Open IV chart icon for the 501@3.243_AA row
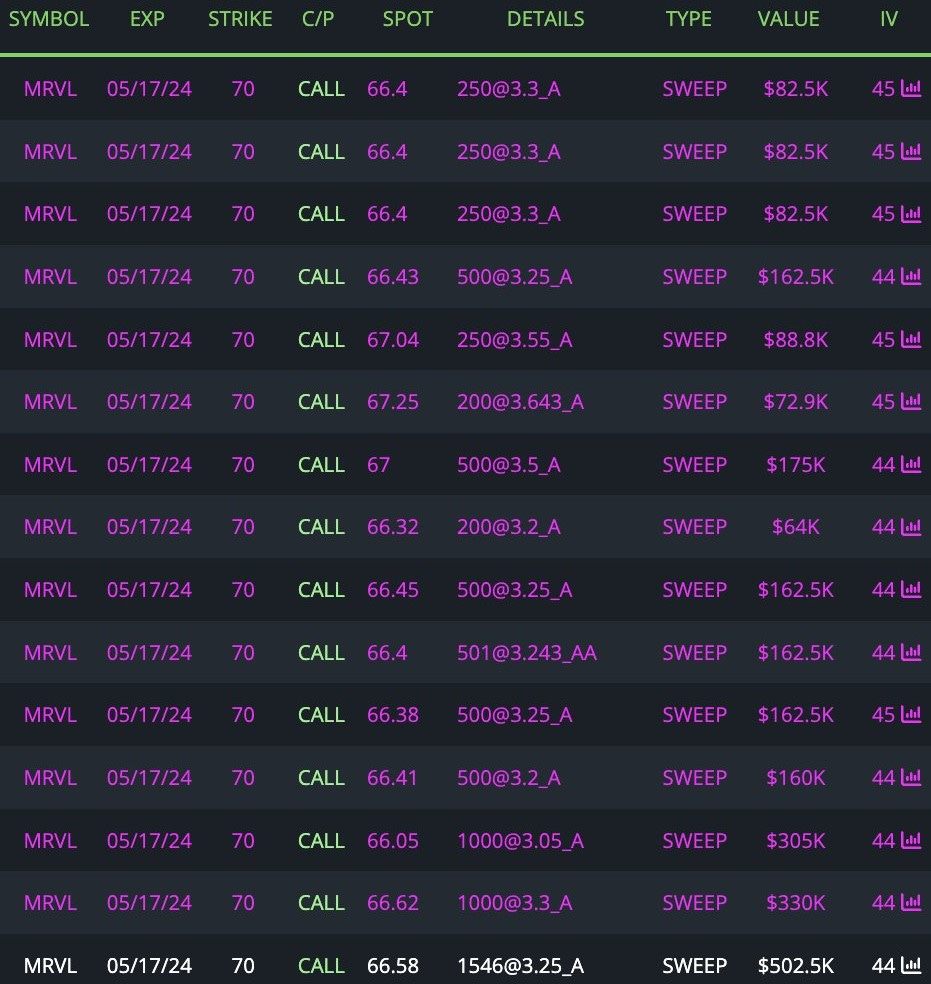This screenshot has height=984, width=931. tap(911, 652)
